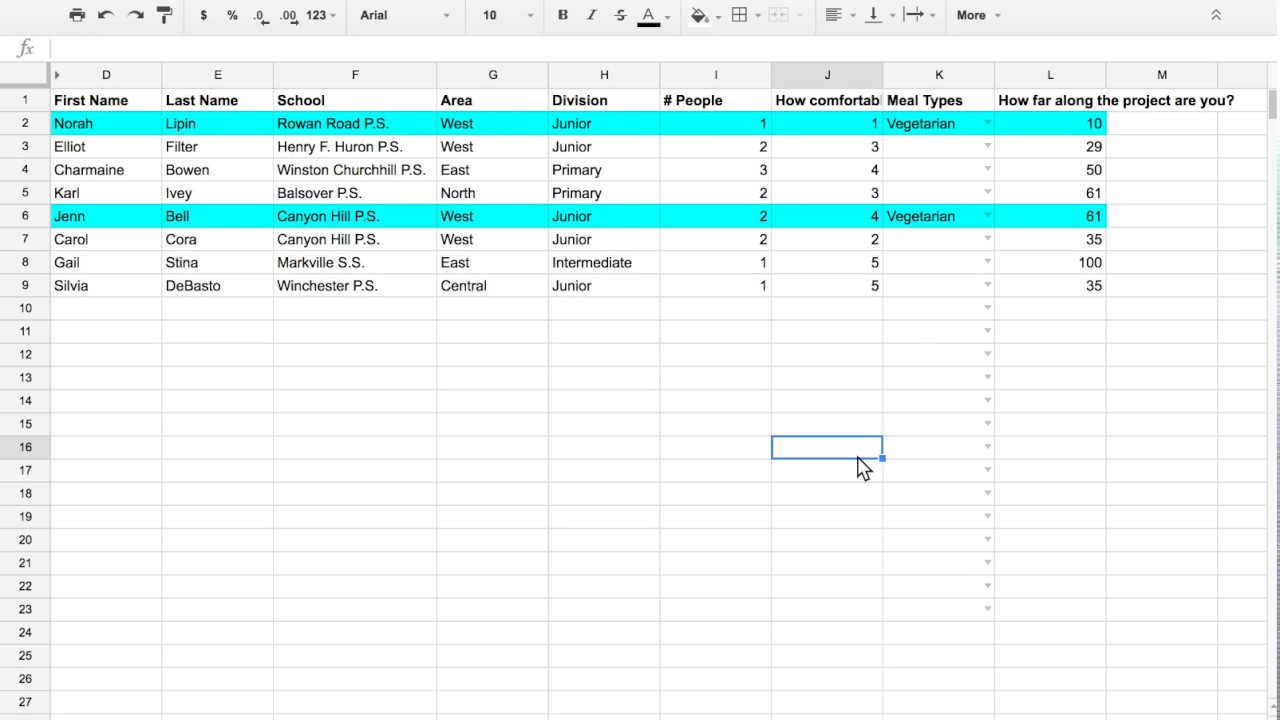Viewport: 1280px width, 720px height.
Task: Format as percent
Action: click(x=232, y=15)
